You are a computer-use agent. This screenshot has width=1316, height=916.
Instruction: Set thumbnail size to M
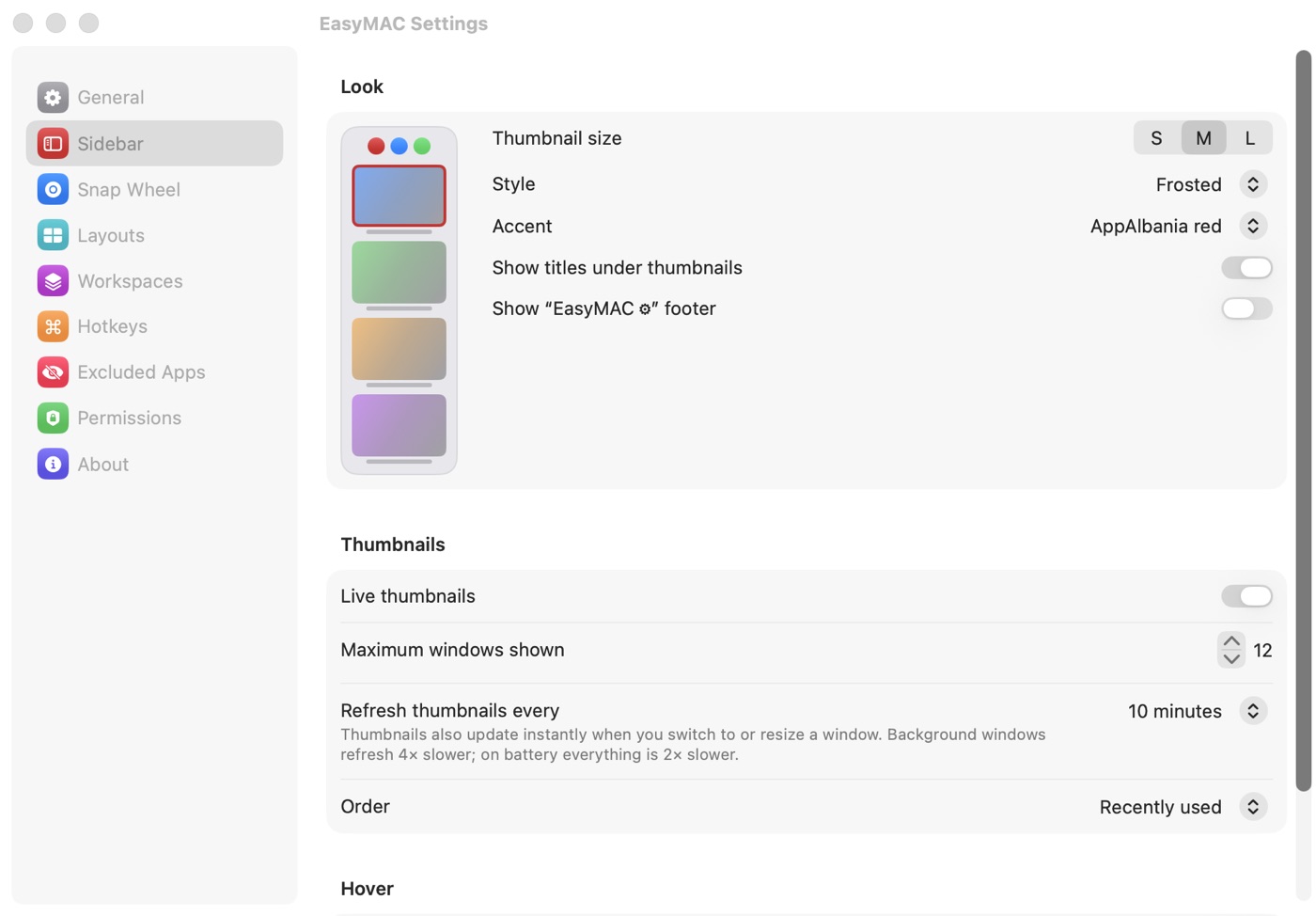pyautogui.click(x=1203, y=138)
